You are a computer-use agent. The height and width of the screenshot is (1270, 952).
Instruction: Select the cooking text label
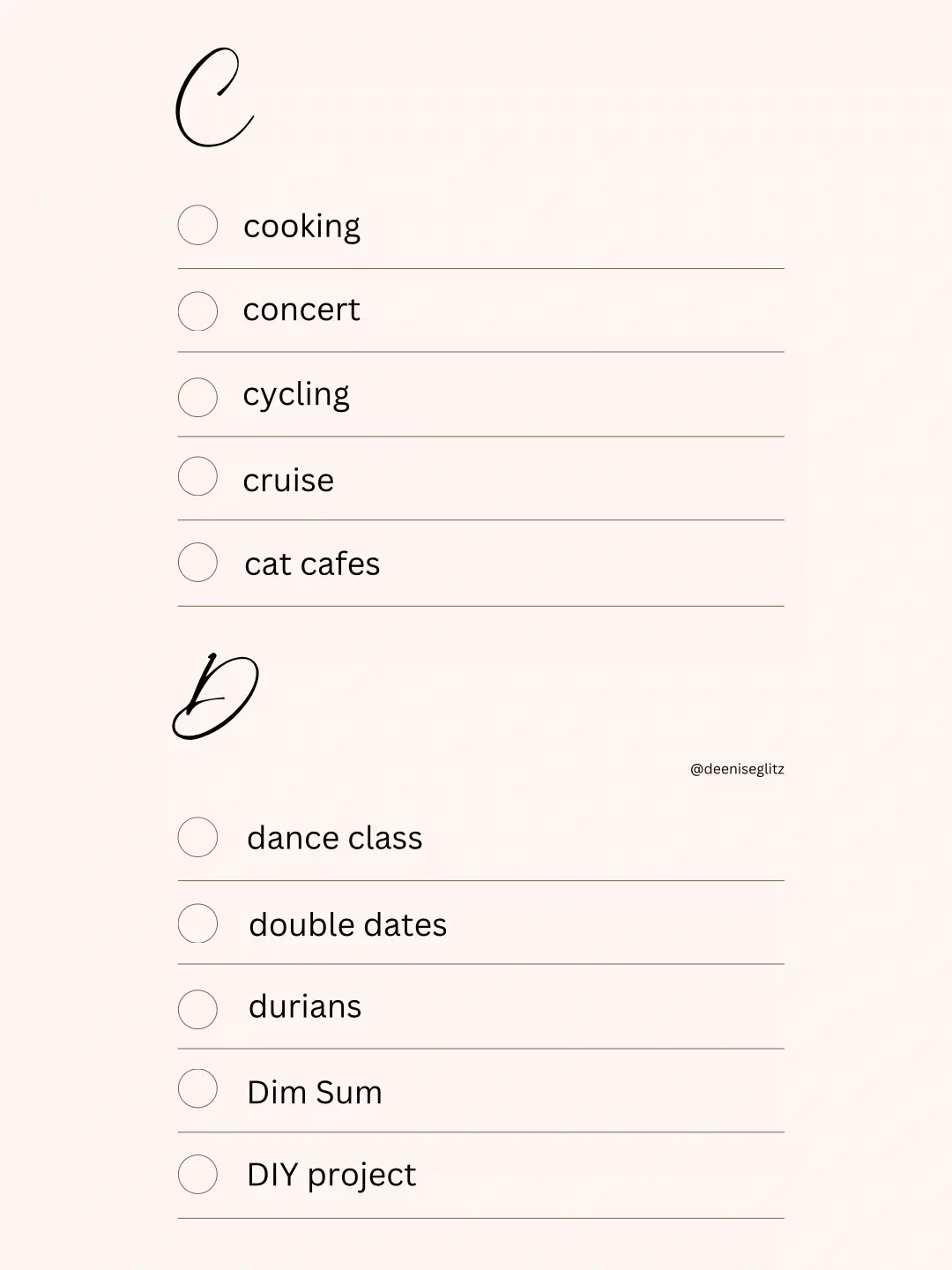[301, 227]
